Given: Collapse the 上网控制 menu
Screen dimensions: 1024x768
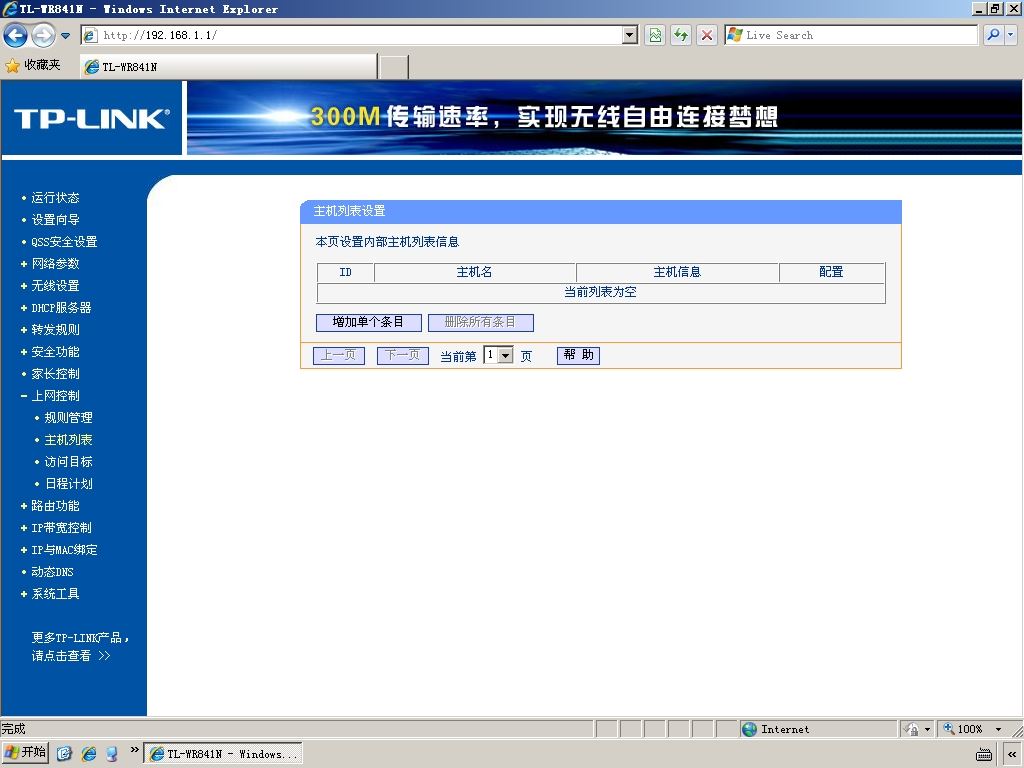Looking at the screenshot, I should click(x=56, y=396).
